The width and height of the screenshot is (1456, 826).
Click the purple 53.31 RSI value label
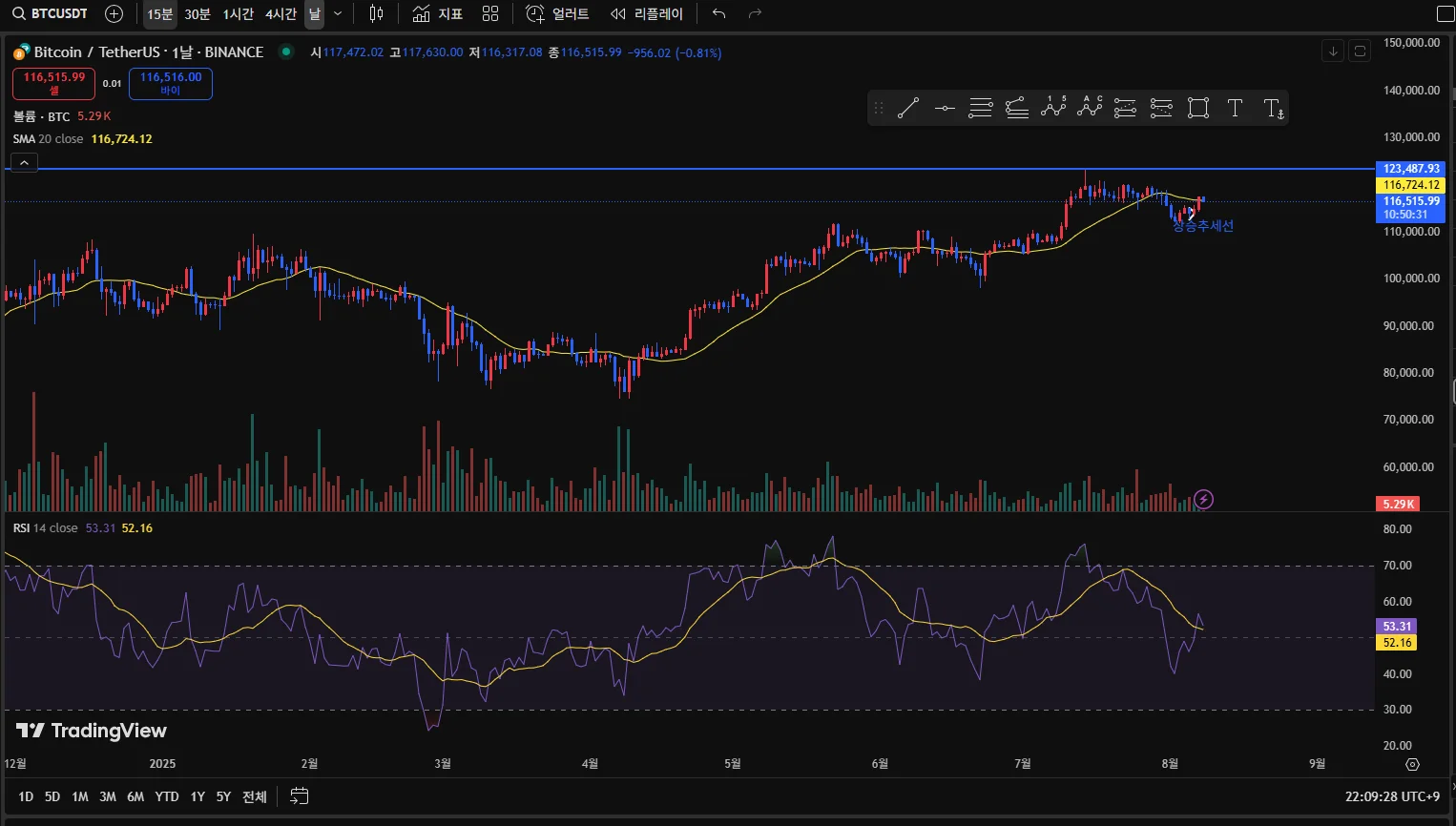[x=1397, y=627]
